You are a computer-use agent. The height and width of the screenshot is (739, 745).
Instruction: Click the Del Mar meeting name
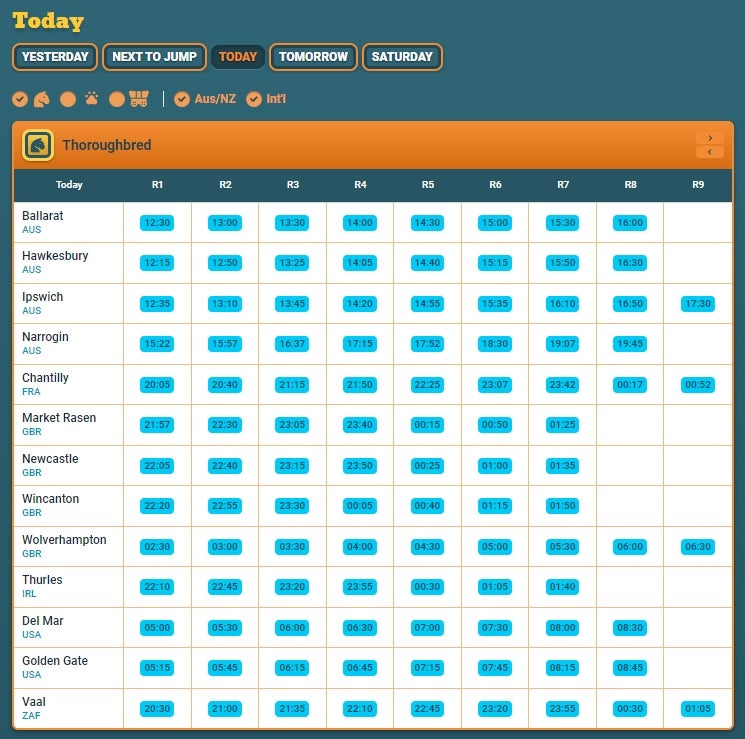click(42, 621)
